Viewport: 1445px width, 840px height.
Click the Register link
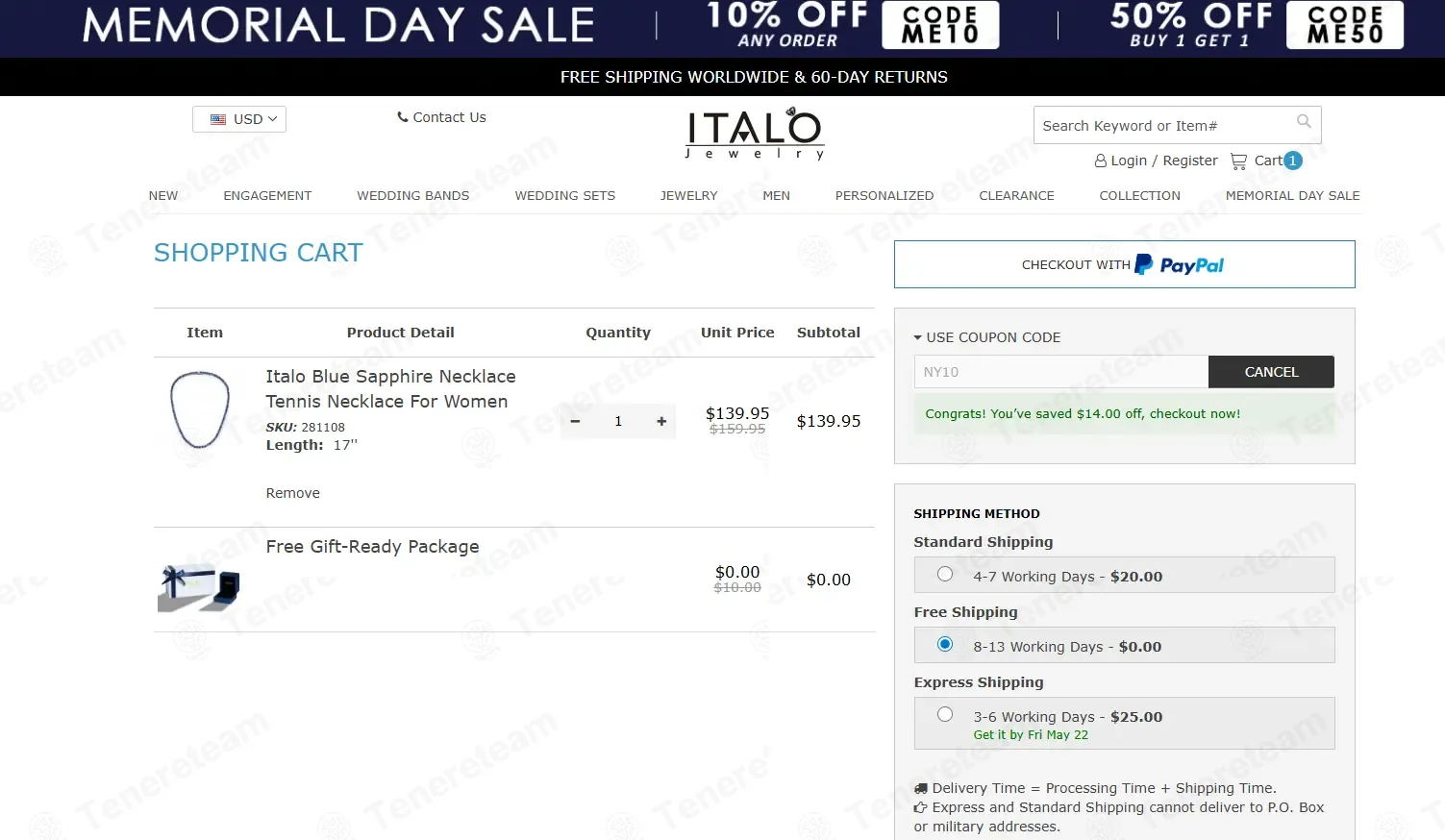click(x=1190, y=161)
